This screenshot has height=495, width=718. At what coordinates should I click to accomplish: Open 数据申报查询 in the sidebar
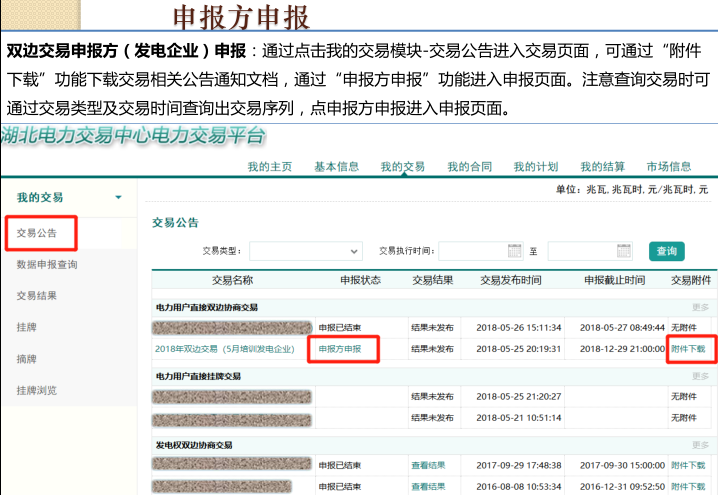tap(47, 265)
